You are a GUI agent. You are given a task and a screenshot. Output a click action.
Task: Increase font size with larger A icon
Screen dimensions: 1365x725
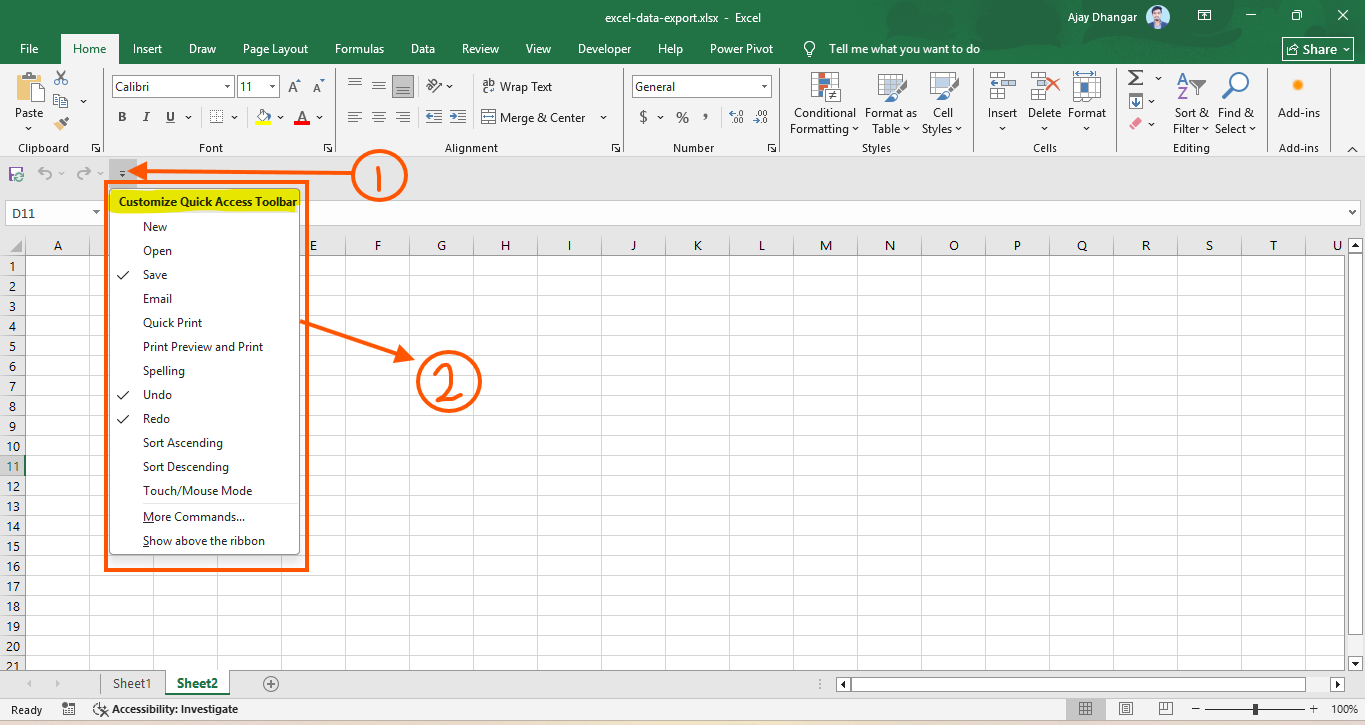pos(295,87)
